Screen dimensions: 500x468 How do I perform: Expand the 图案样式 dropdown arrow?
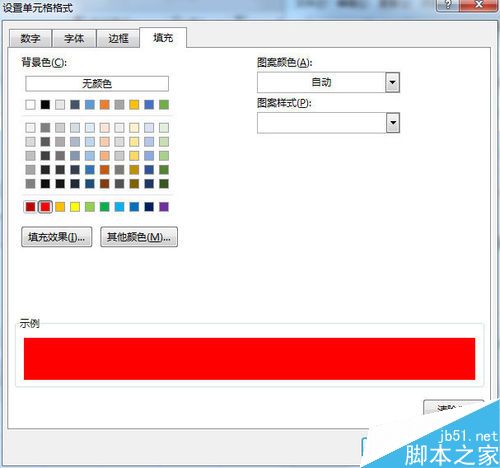click(393, 123)
